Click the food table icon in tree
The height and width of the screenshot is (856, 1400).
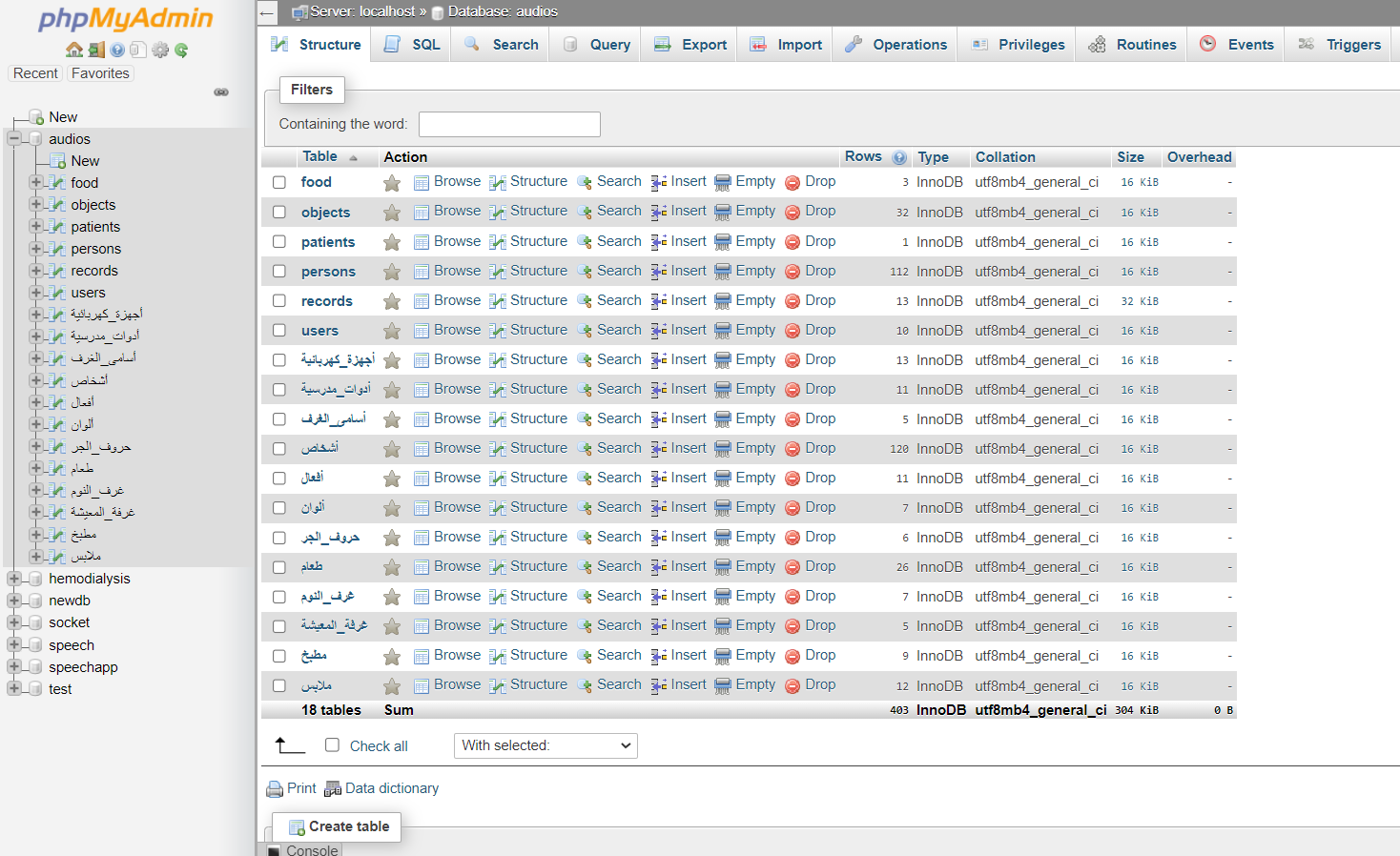pyautogui.click(x=58, y=183)
